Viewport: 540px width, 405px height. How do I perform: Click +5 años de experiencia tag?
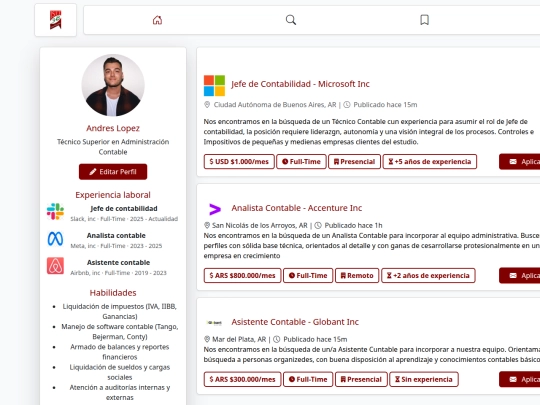tap(430, 162)
